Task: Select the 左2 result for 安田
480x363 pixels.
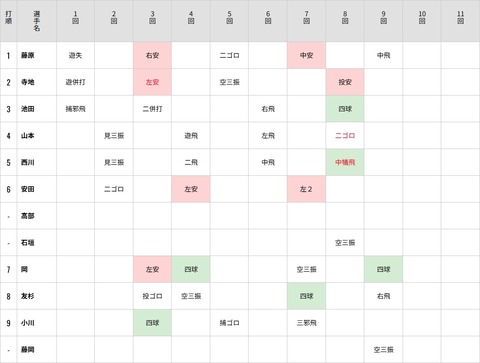Action: (x=306, y=189)
